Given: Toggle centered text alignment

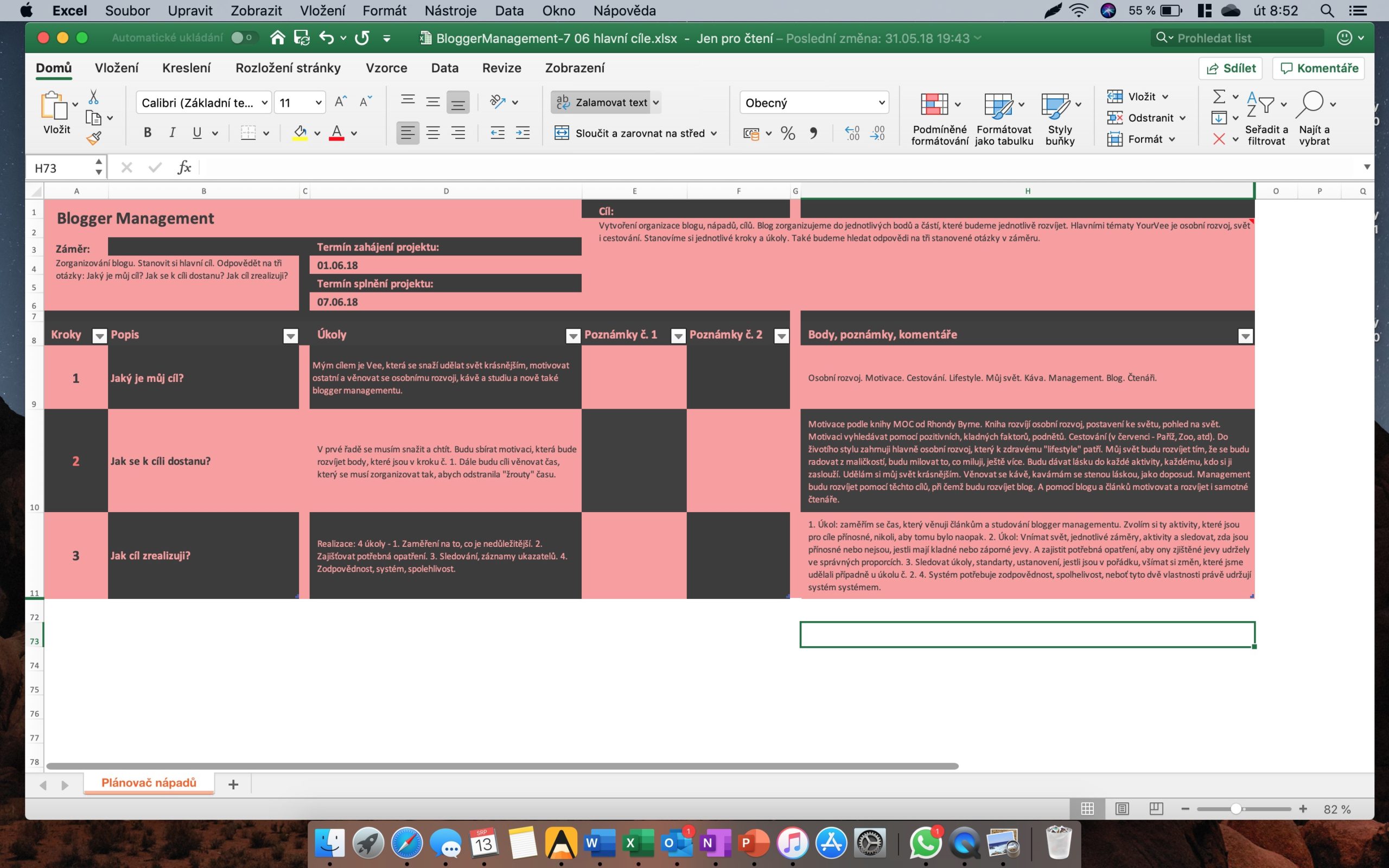Looking at the screenshot, I should [x=434, y=132].
